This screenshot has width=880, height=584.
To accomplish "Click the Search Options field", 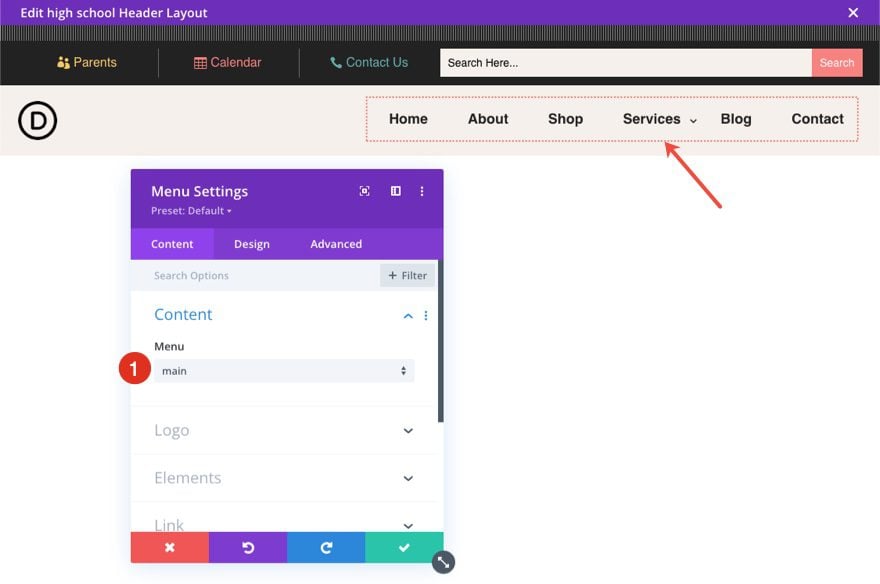I will [x=255, y=275].
